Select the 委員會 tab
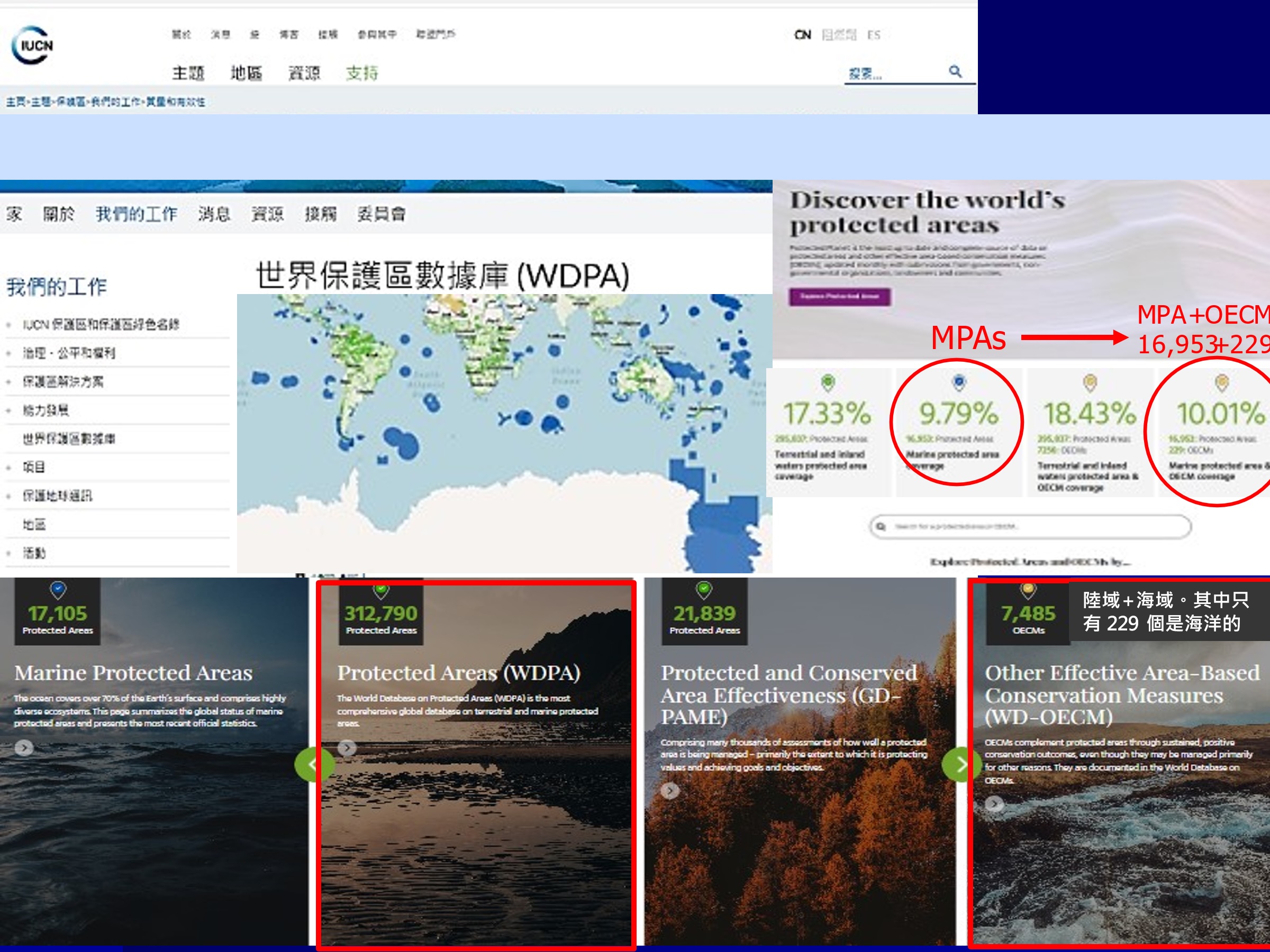1270x952 pixels. coord(382,214)
